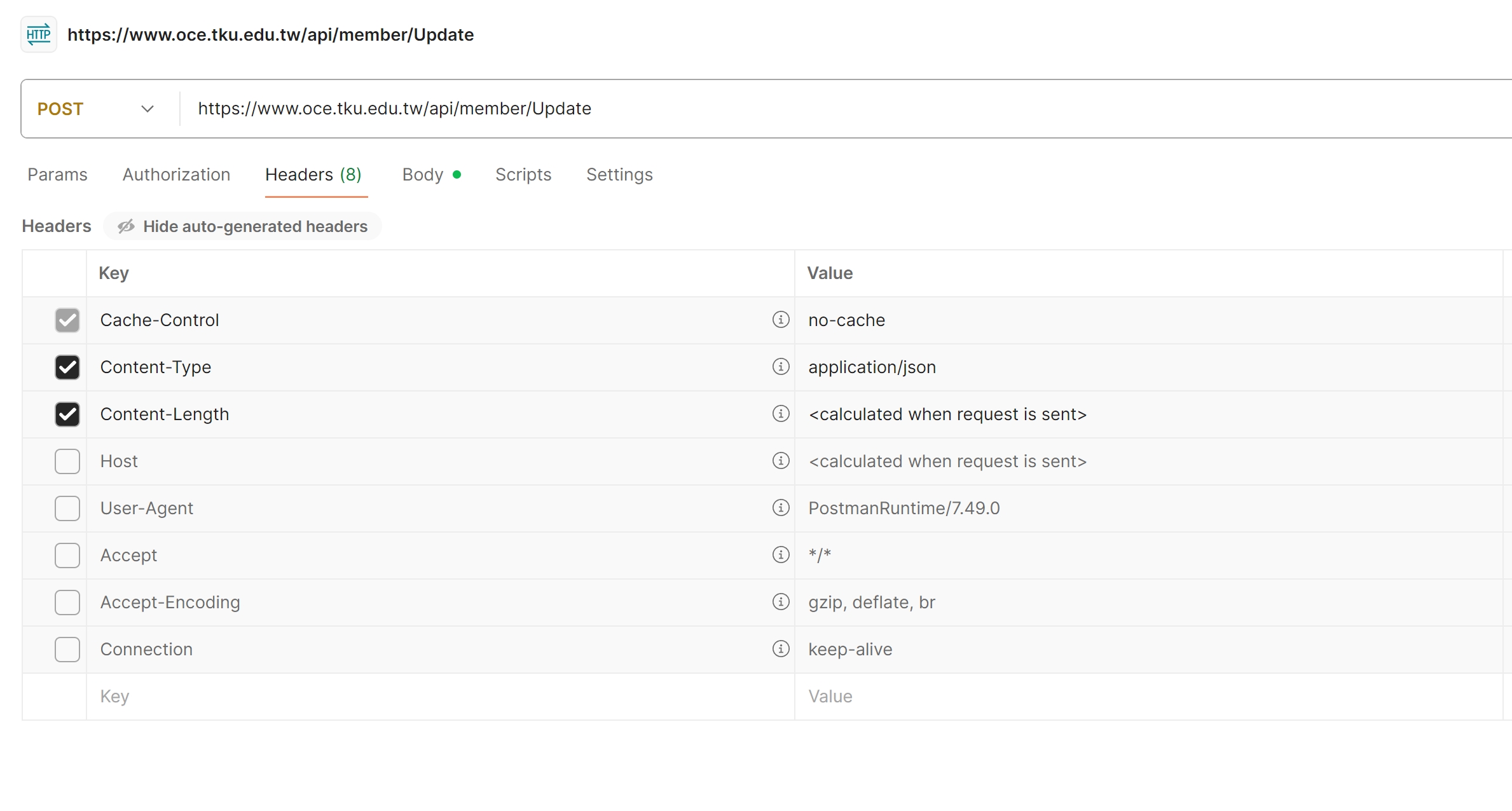Click the Accept key text in its row

pyautogui.click(x=128, y=555)
